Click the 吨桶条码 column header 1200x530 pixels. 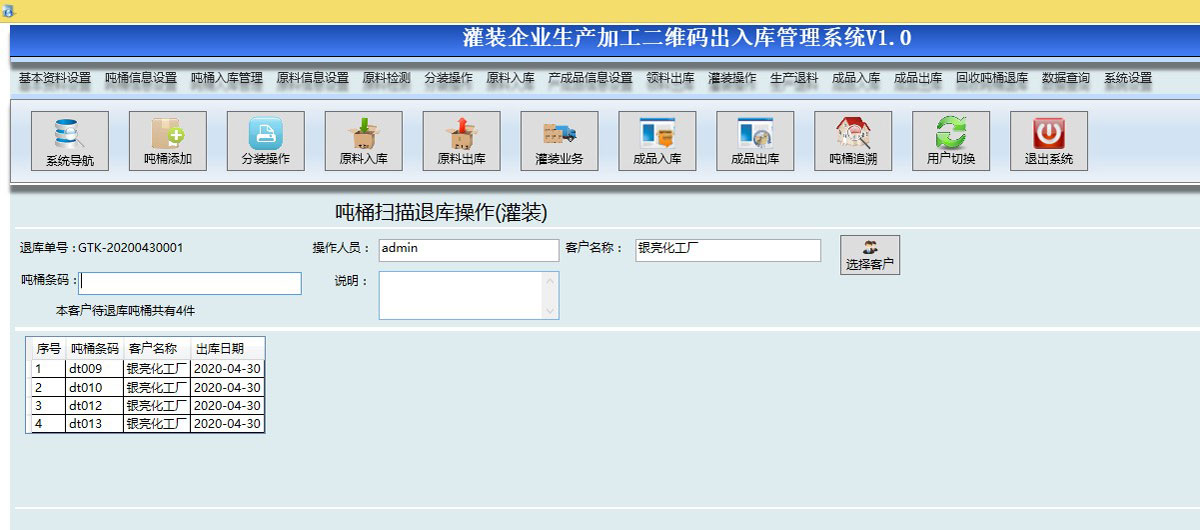(x=94, y=349)
